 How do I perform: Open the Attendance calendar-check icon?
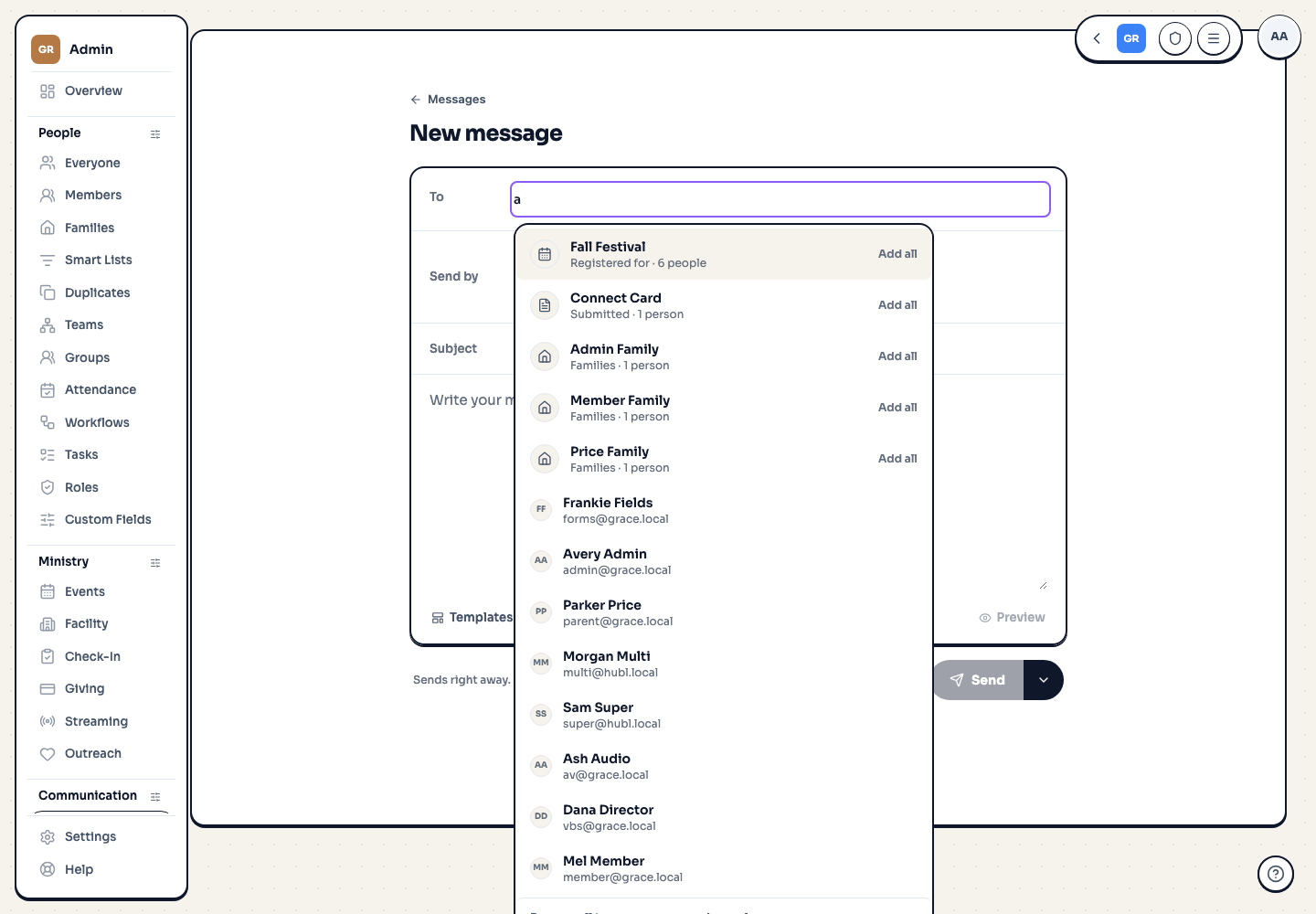click(48, 390)
